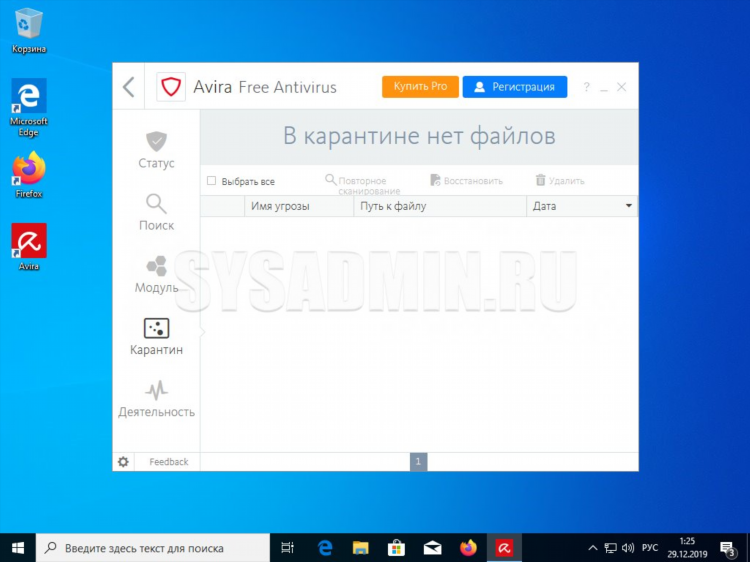This screenshot has height=562, width=750.
Task: Click the Регистрация button
Action: [515, 87]
